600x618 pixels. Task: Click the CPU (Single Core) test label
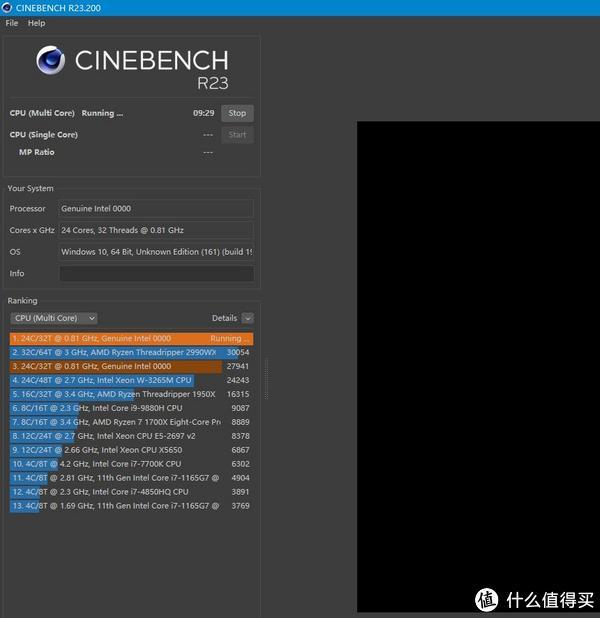[x=44, y=135]
